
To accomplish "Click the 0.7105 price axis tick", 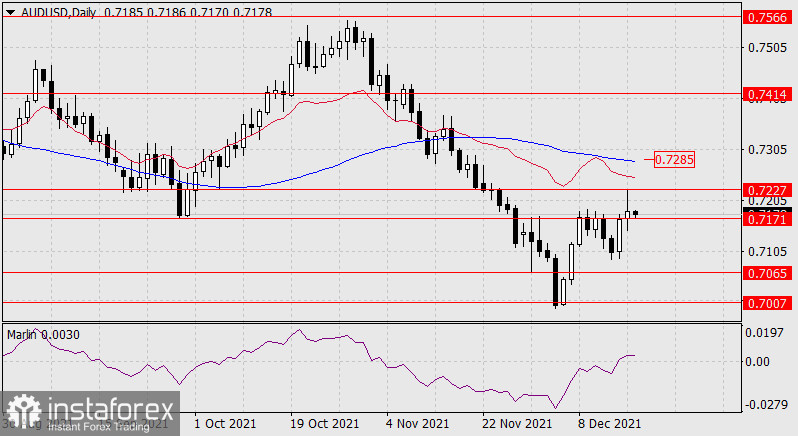I will [x=767, y=251].
